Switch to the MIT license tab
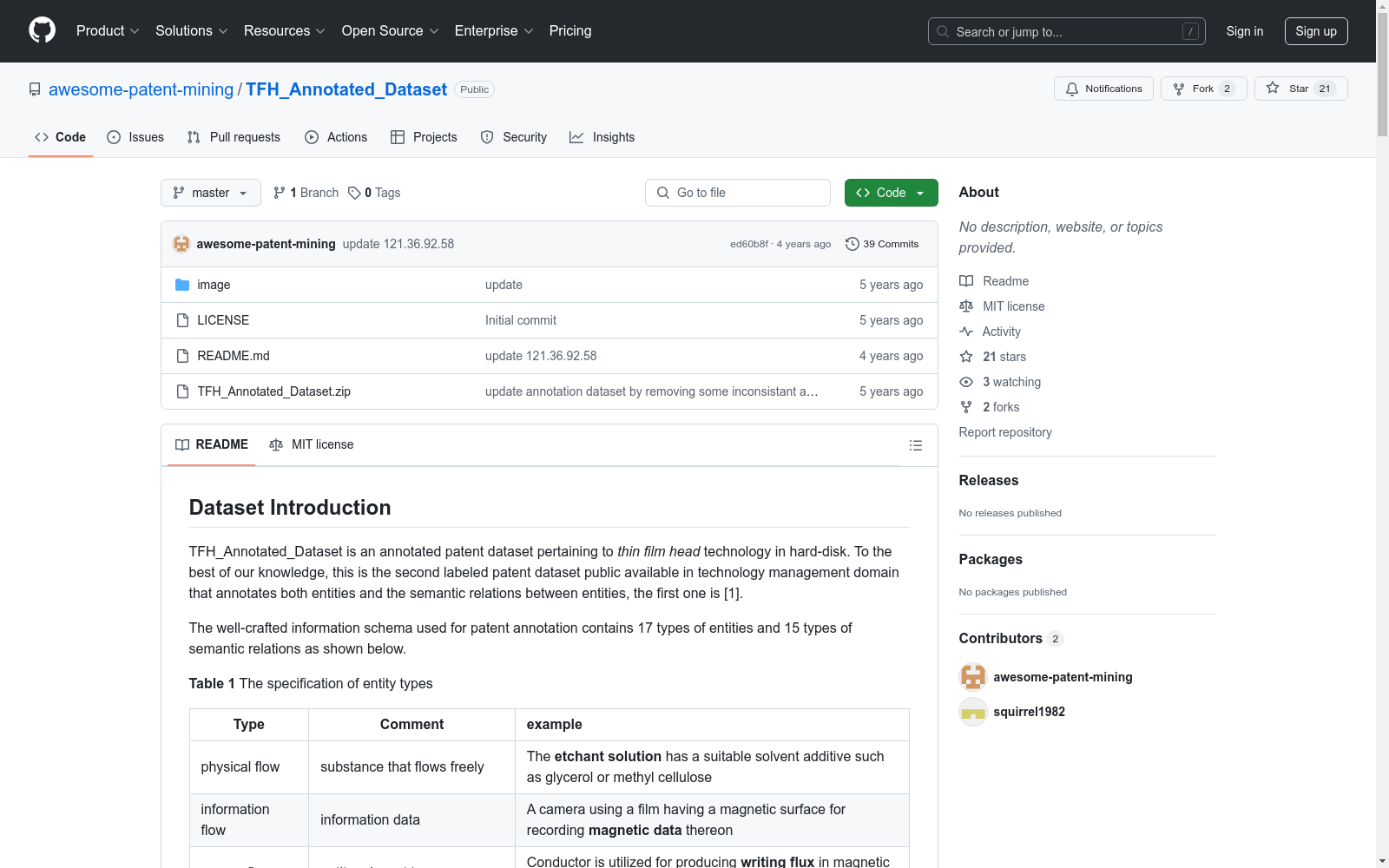This screenshot has width=1389, height=868. 312,444
